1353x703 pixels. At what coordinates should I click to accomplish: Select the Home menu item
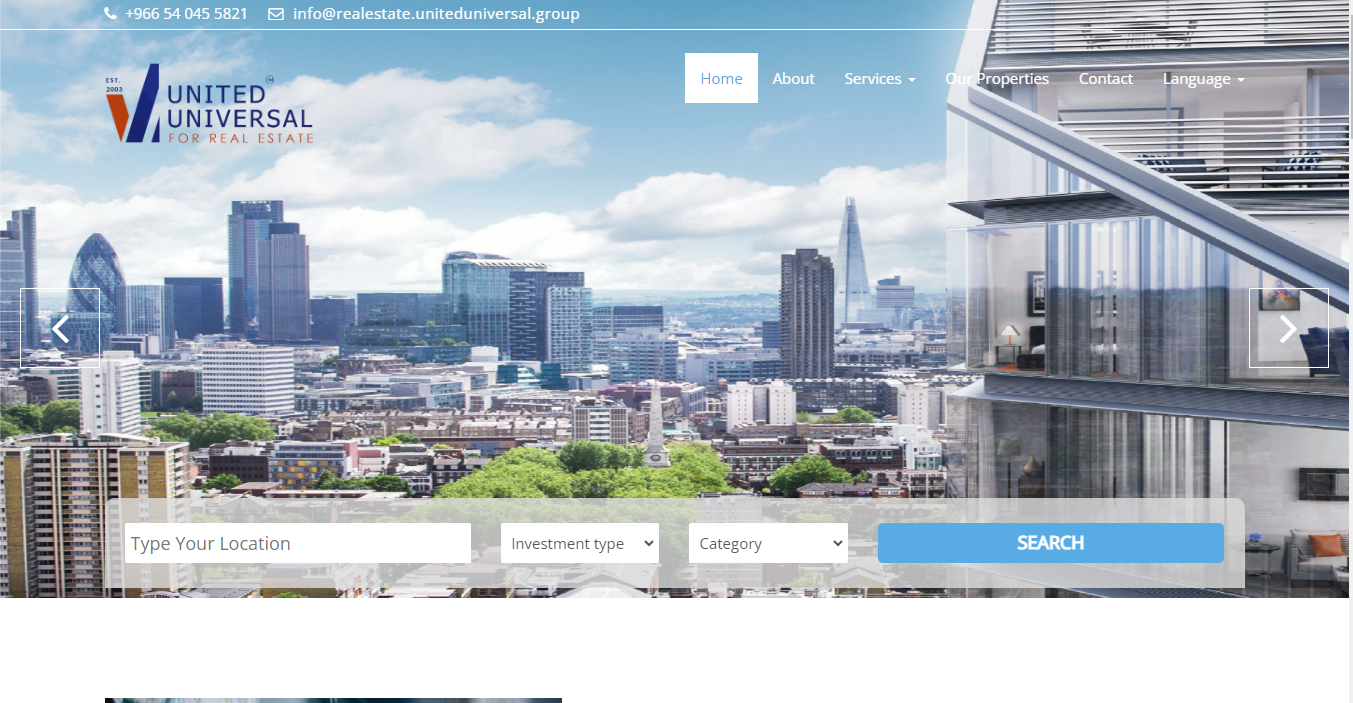click(721, 79)
